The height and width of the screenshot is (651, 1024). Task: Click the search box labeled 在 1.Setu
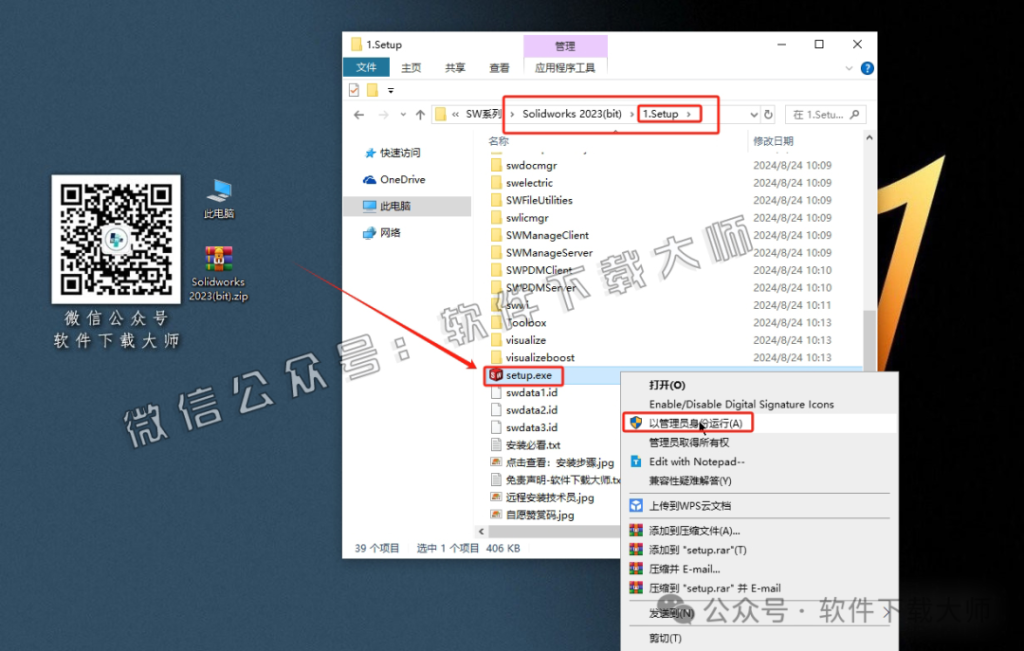[x=823, y=114]
